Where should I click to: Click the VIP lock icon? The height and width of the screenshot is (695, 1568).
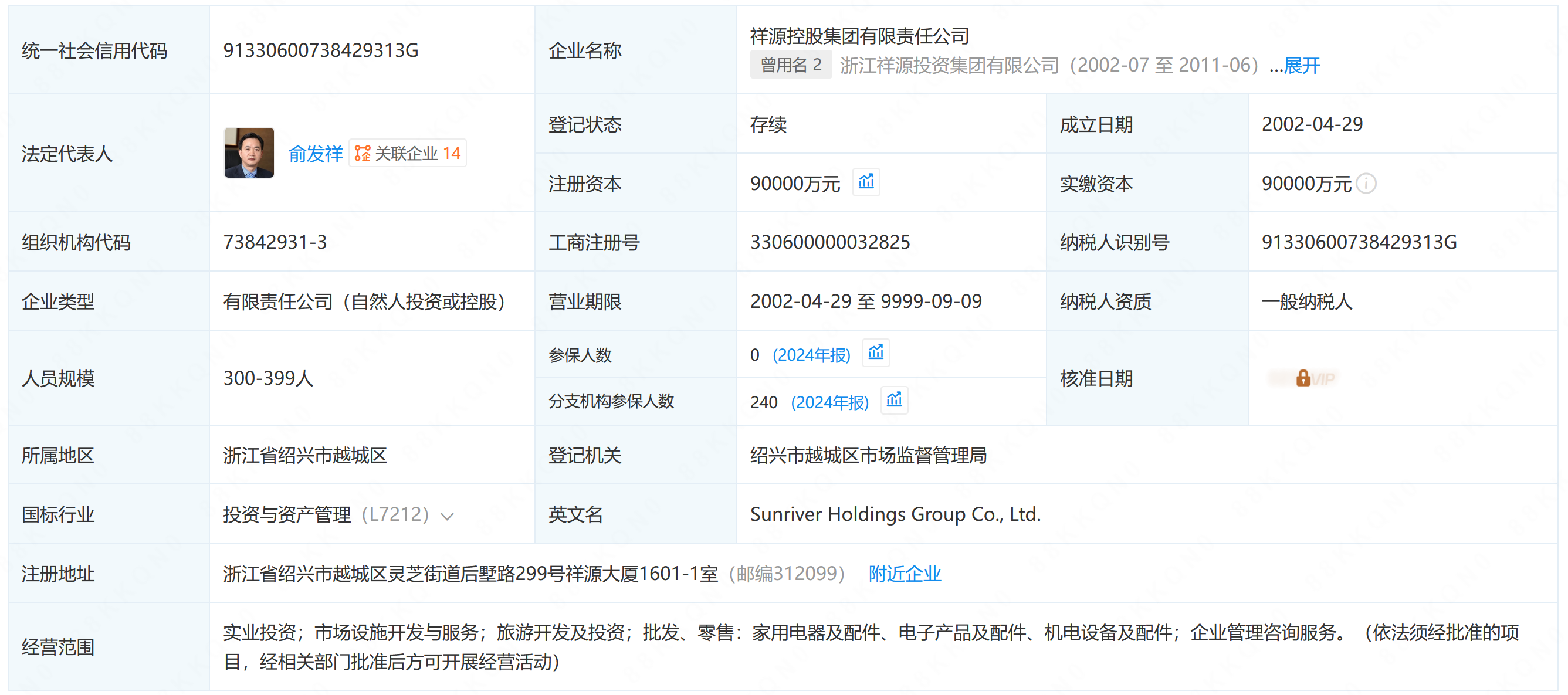1303,378
